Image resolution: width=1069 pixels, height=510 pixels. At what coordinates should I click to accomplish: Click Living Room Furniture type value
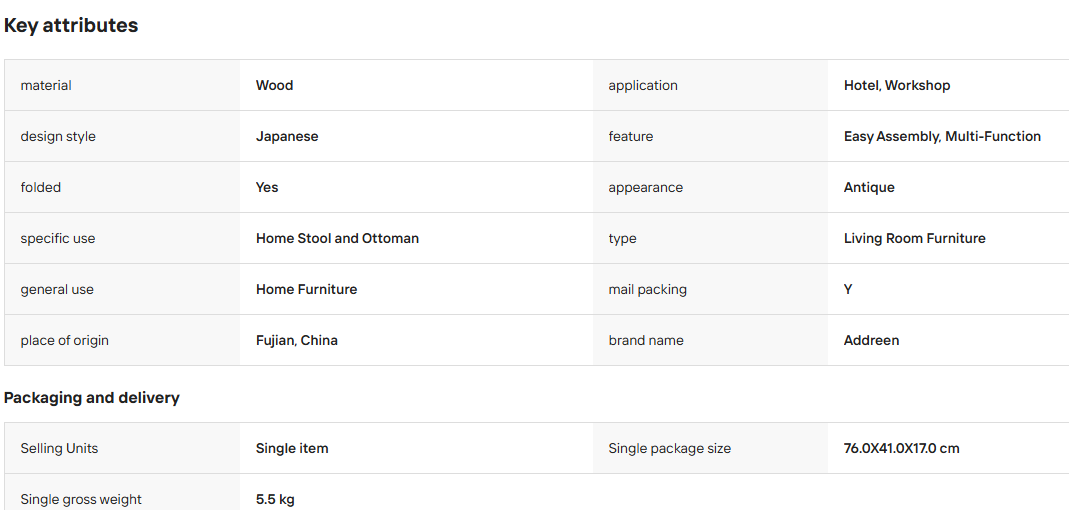(x=914, y=238)
